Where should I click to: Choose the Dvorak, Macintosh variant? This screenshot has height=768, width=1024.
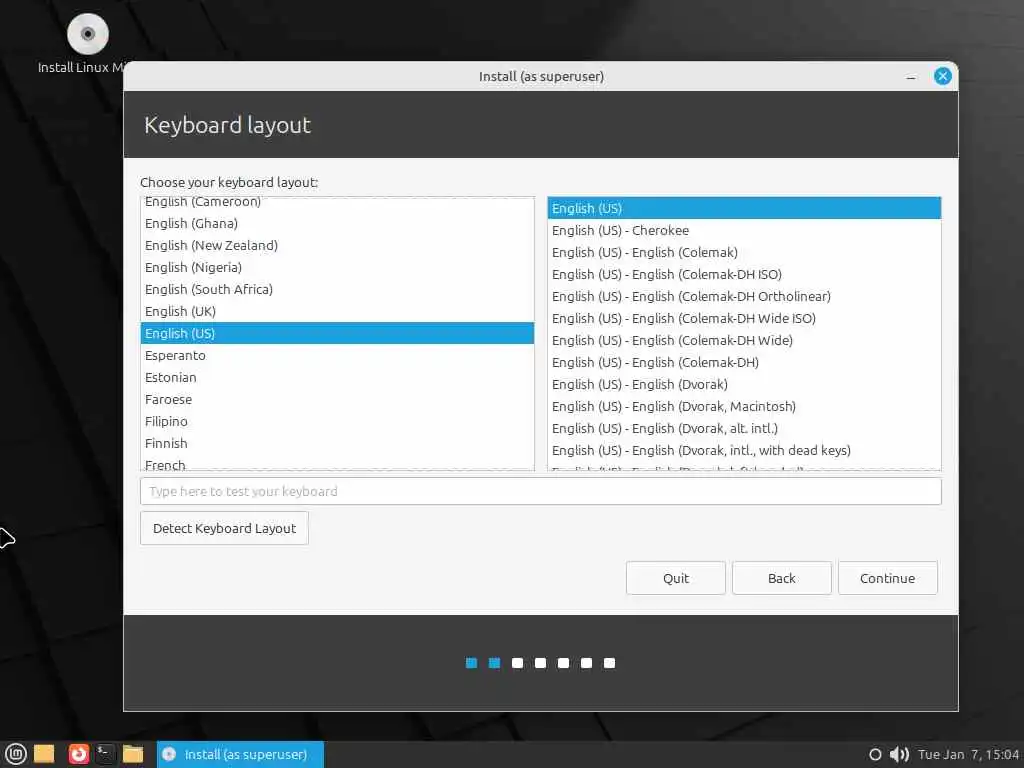pyautogui.click(x=744, y=406)
